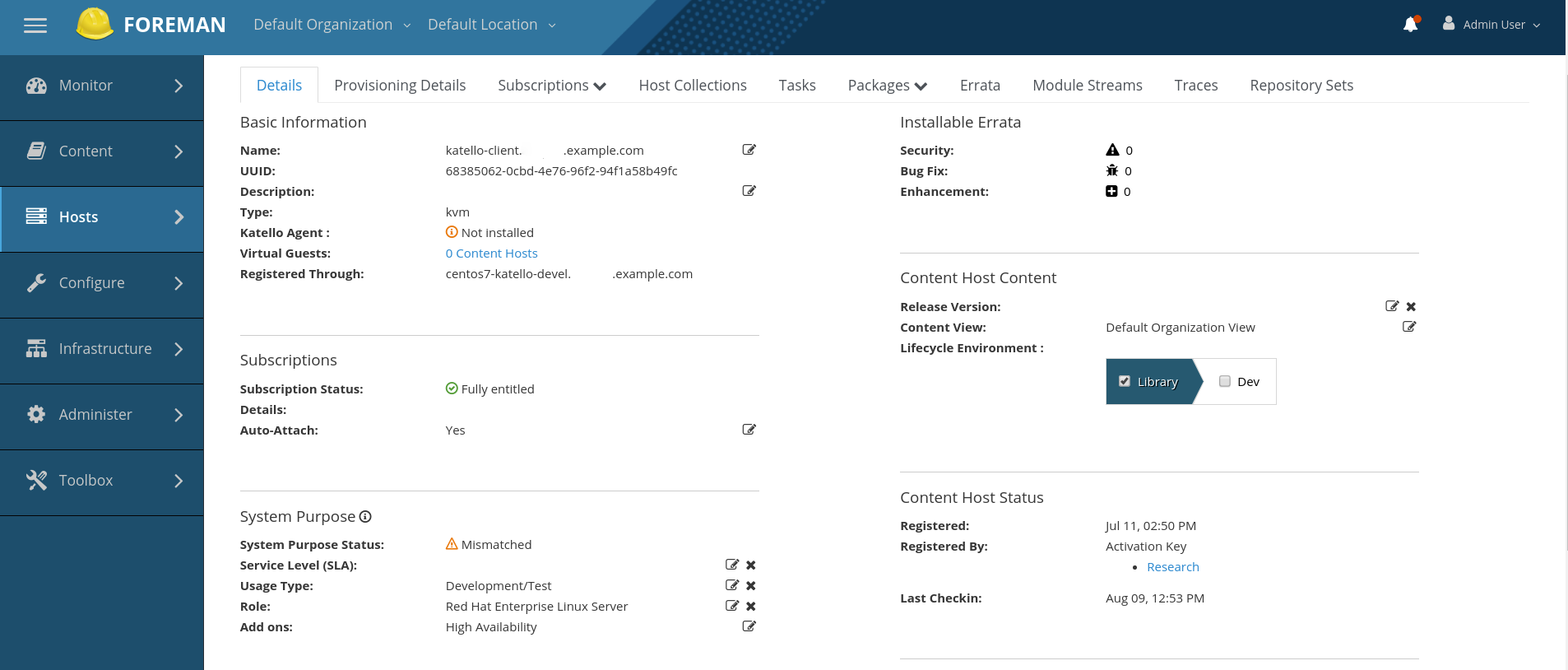Switch to the Host Collections tab
Screen dimensions: 1568x670
(693, 86)
